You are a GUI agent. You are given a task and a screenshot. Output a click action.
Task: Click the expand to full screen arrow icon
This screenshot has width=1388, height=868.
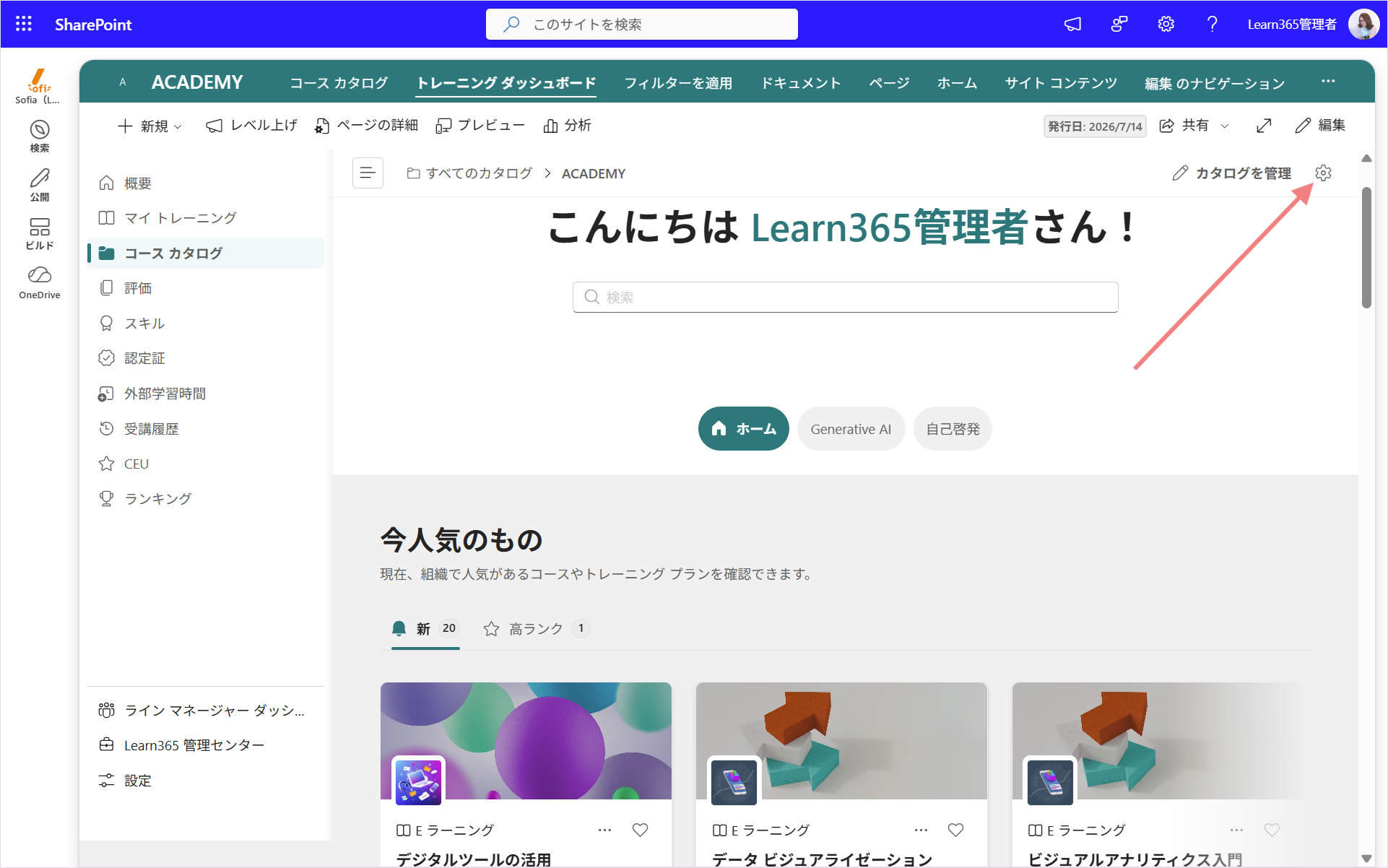(x=1264, y=126)
